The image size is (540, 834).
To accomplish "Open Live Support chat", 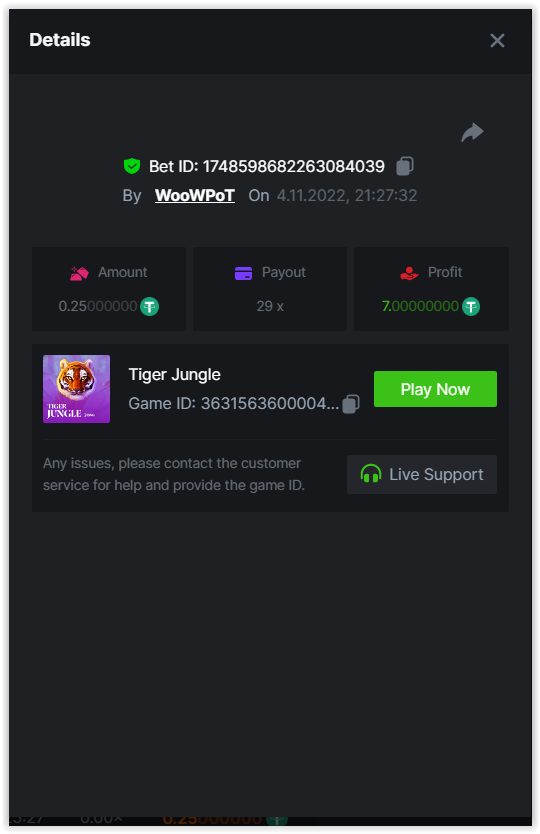I will click(422, 474).
